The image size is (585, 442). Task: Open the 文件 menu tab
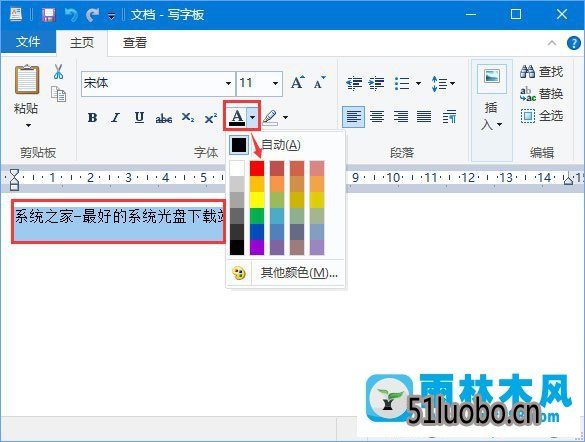point(28,42)
